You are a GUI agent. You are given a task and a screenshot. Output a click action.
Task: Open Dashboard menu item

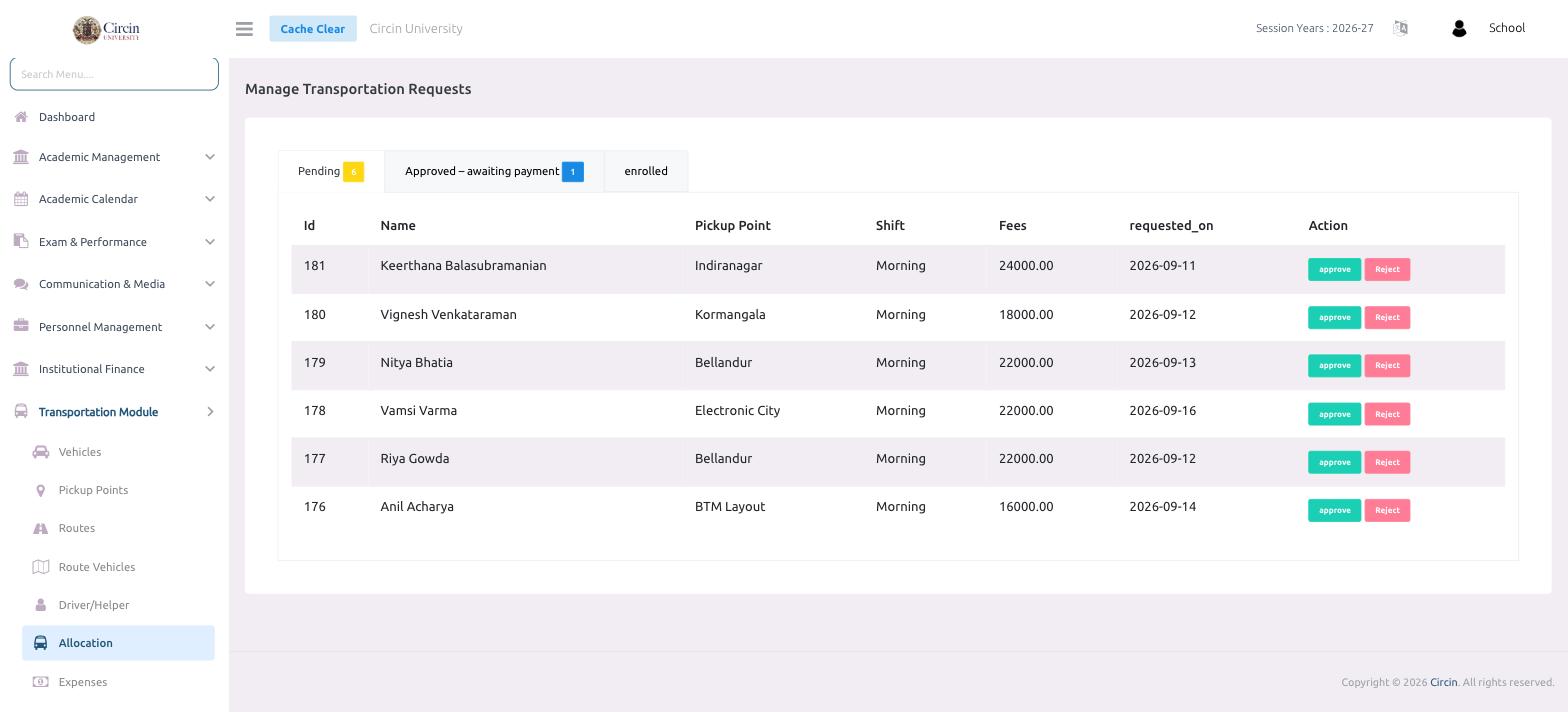pyautogui.click(x=67, y=117)
